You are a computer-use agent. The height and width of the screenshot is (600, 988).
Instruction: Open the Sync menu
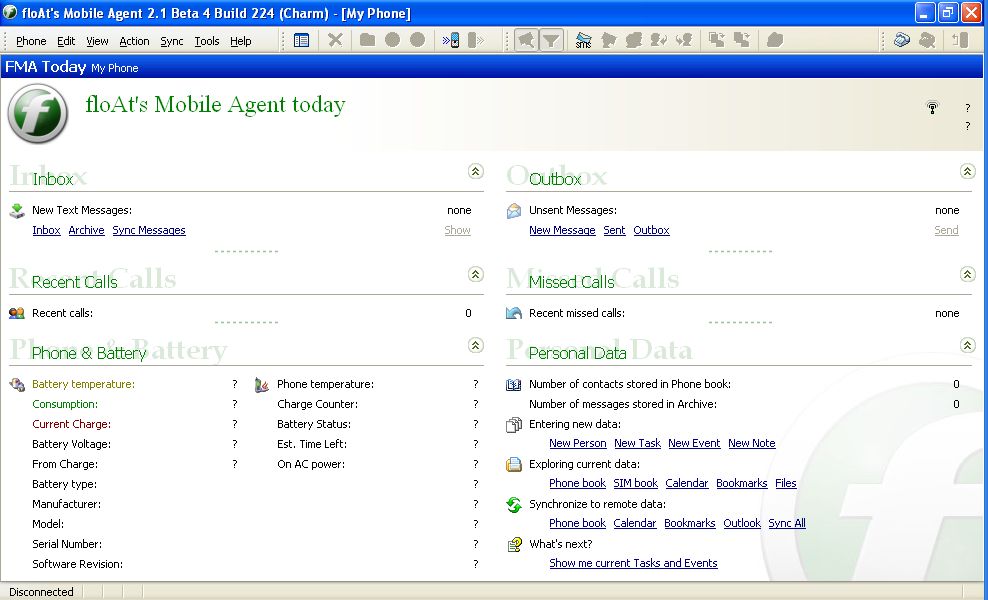pyautogui.click(x=171, y=41)
